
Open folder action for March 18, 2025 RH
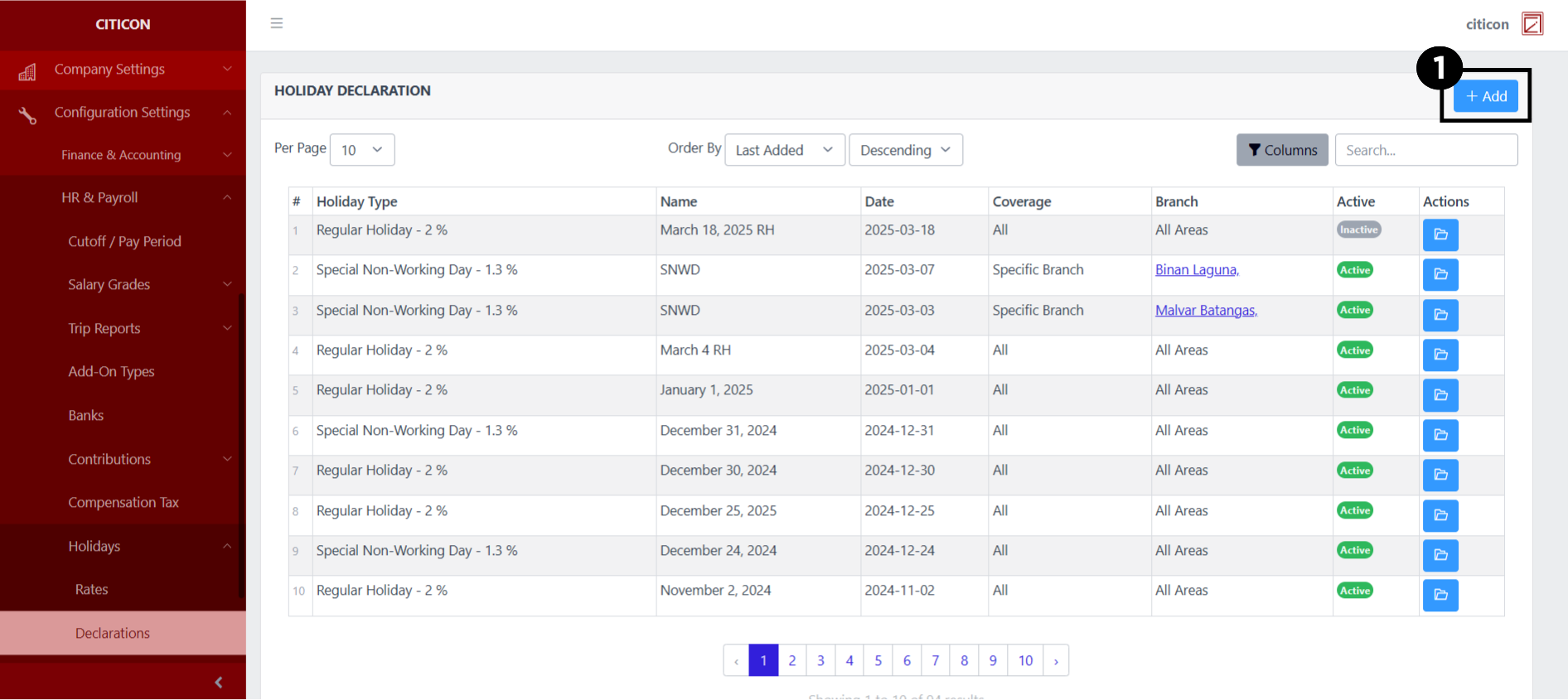pos(1440,234)
